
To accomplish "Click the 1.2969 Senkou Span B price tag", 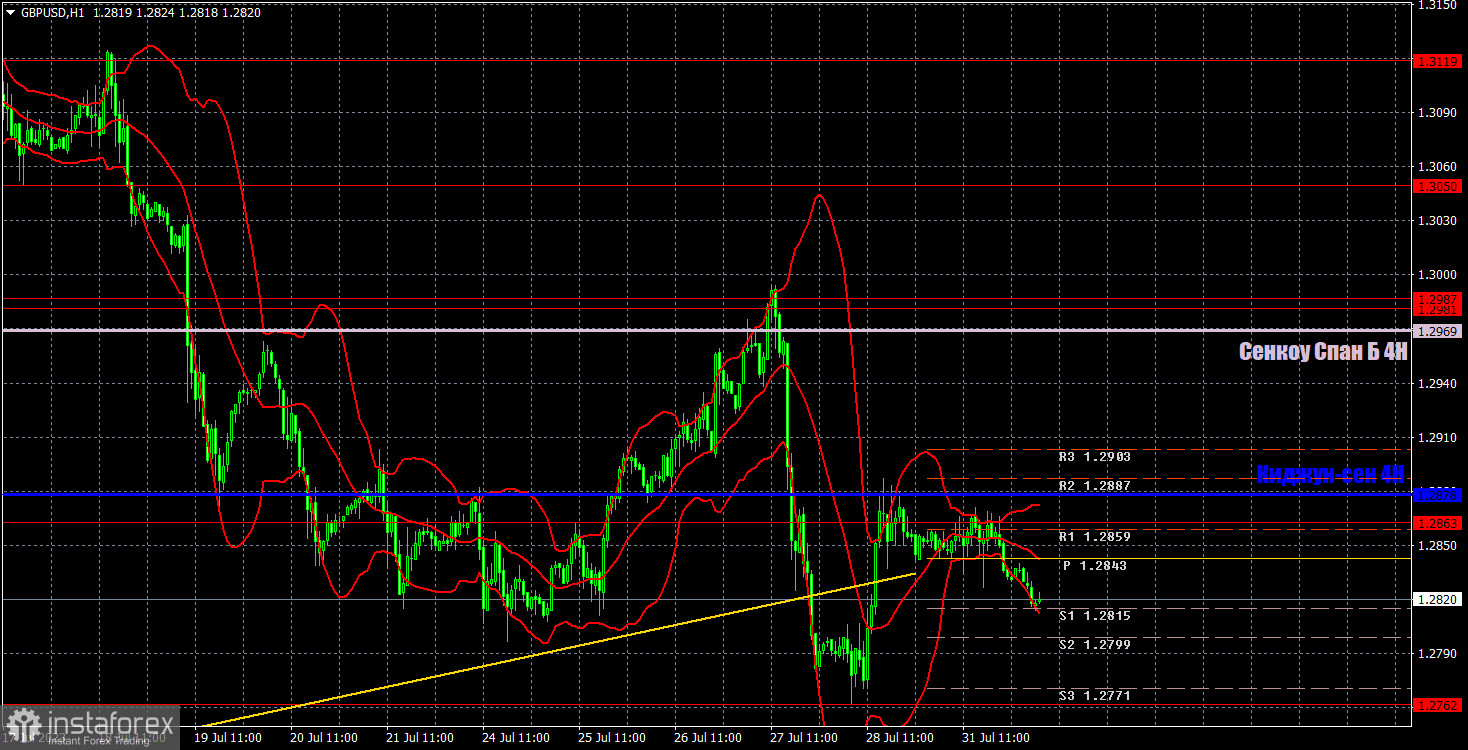I will pos(1439,330).
